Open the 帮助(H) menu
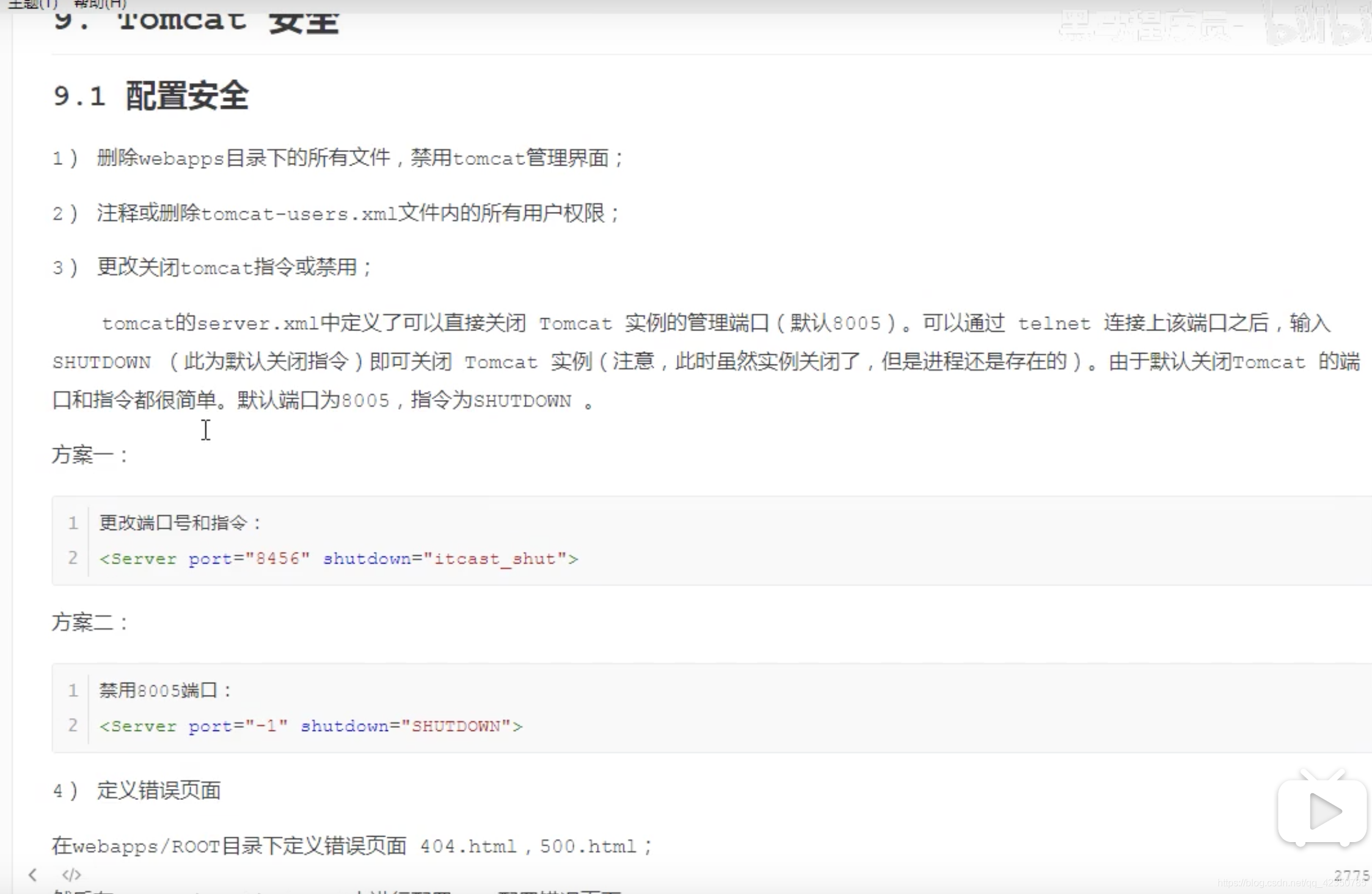The width and height of the screenshot is (1372, 894). coord(100,4)
